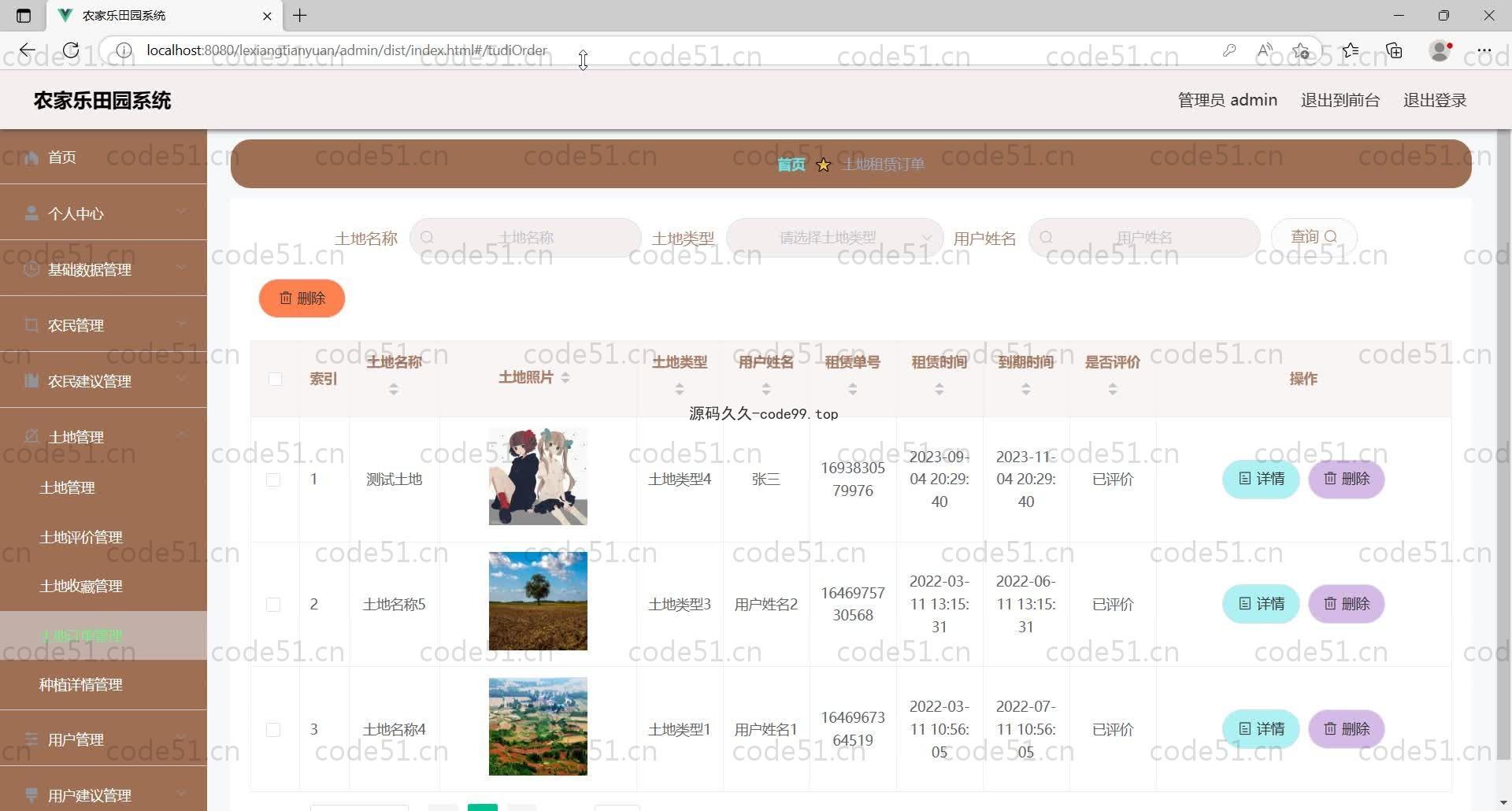Click the 农民建议管理 sidebar icon
The height and width of the screenshot is (811, 1512).
[x=31, y=381]
